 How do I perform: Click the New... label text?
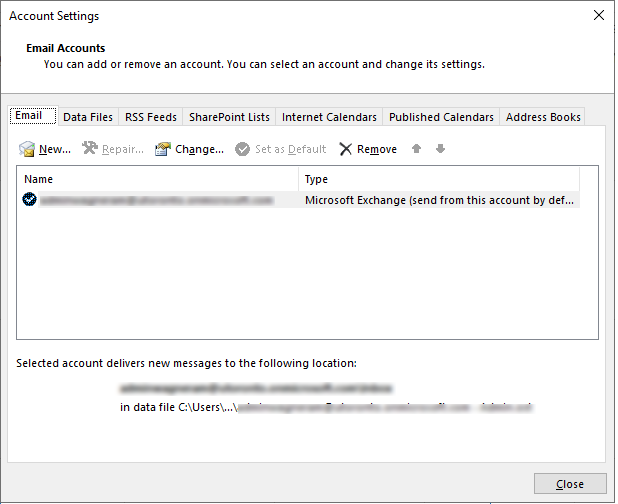point(55,149)
